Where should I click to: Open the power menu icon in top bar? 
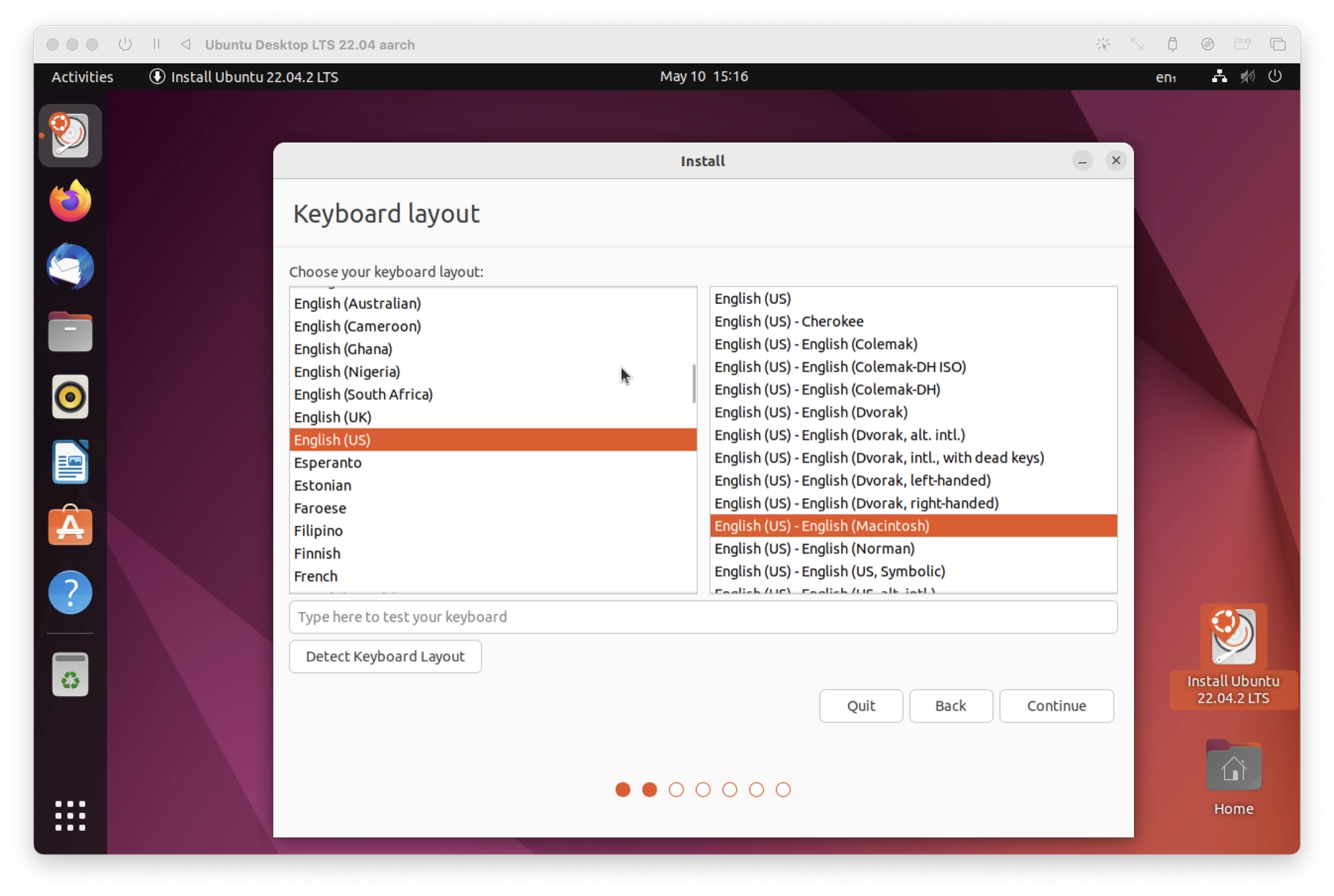click(1275, 76)
